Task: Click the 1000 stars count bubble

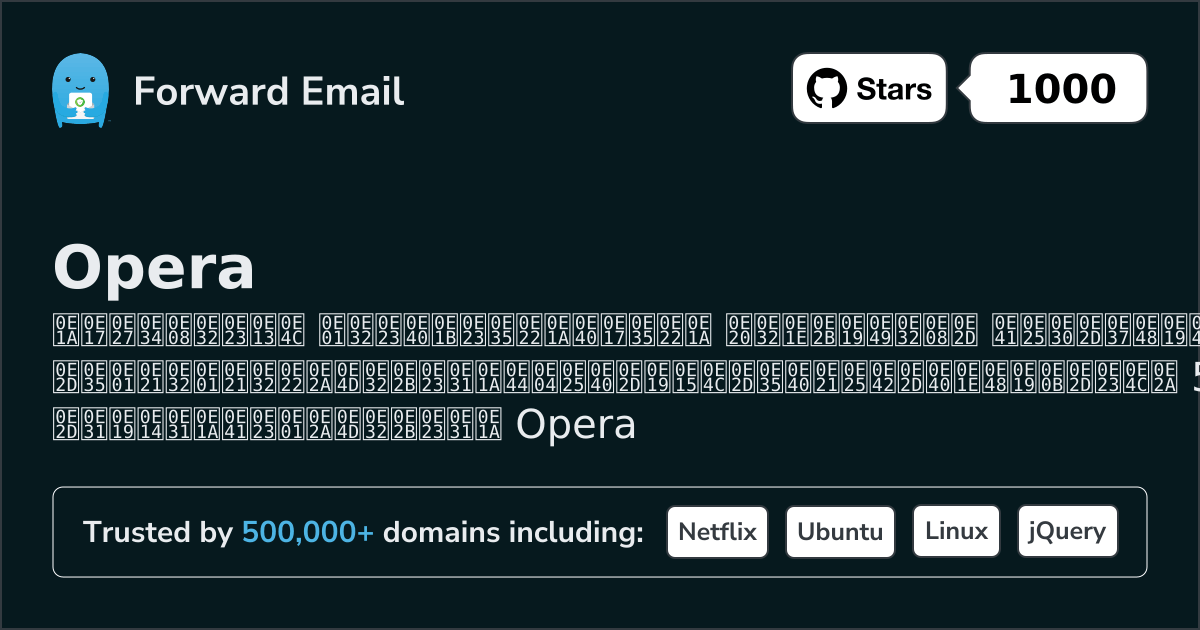Action: click(x=1057, y=88)
